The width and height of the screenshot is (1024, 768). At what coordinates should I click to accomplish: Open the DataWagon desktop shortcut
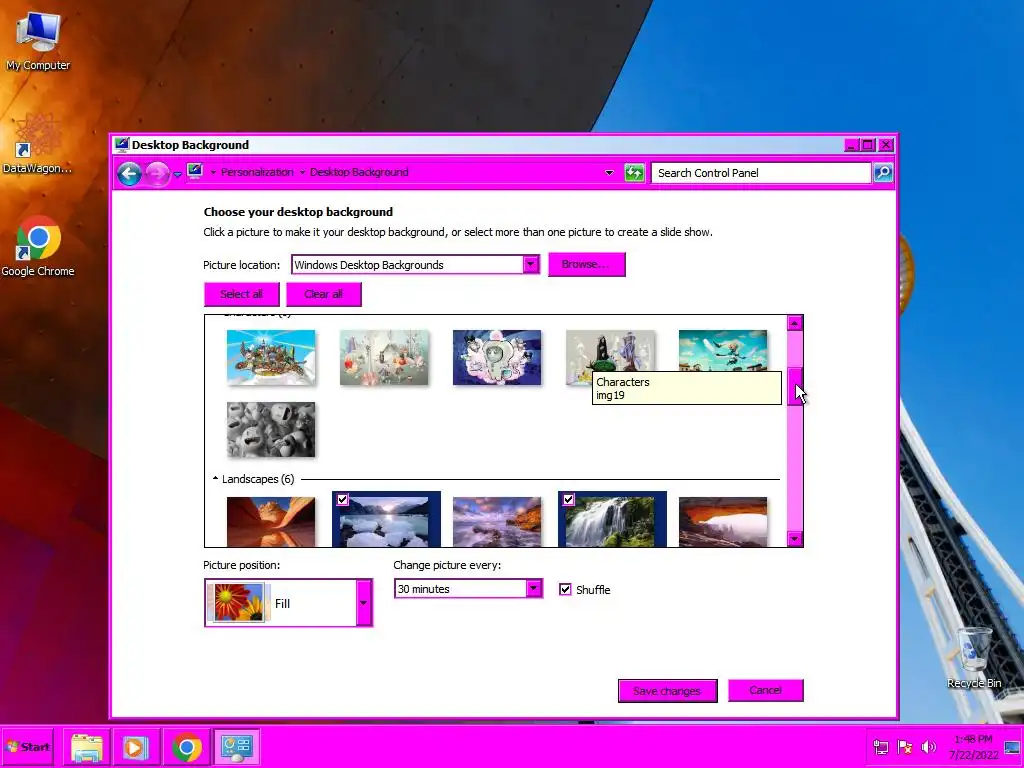click(x=37, y=142)
